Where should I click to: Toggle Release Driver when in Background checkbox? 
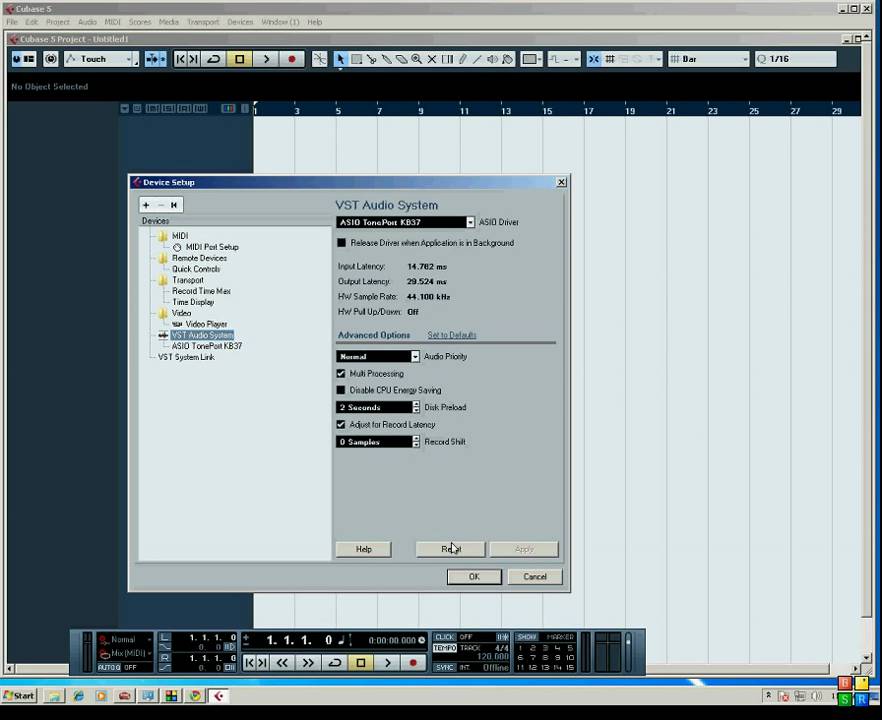[x=341, y=243]
